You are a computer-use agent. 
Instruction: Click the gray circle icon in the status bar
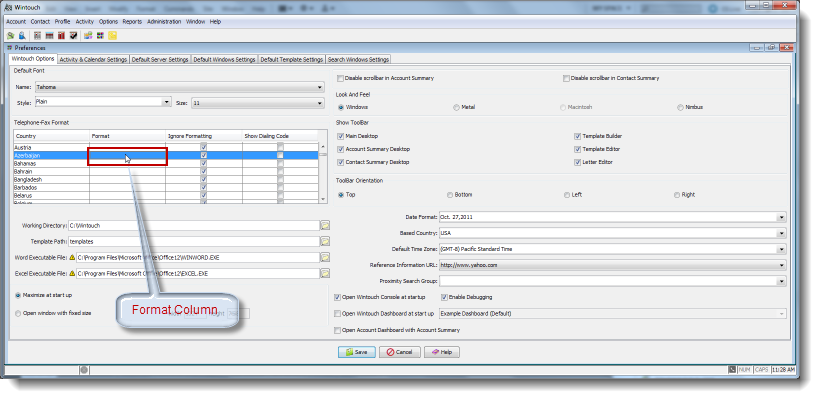(84, 370)
